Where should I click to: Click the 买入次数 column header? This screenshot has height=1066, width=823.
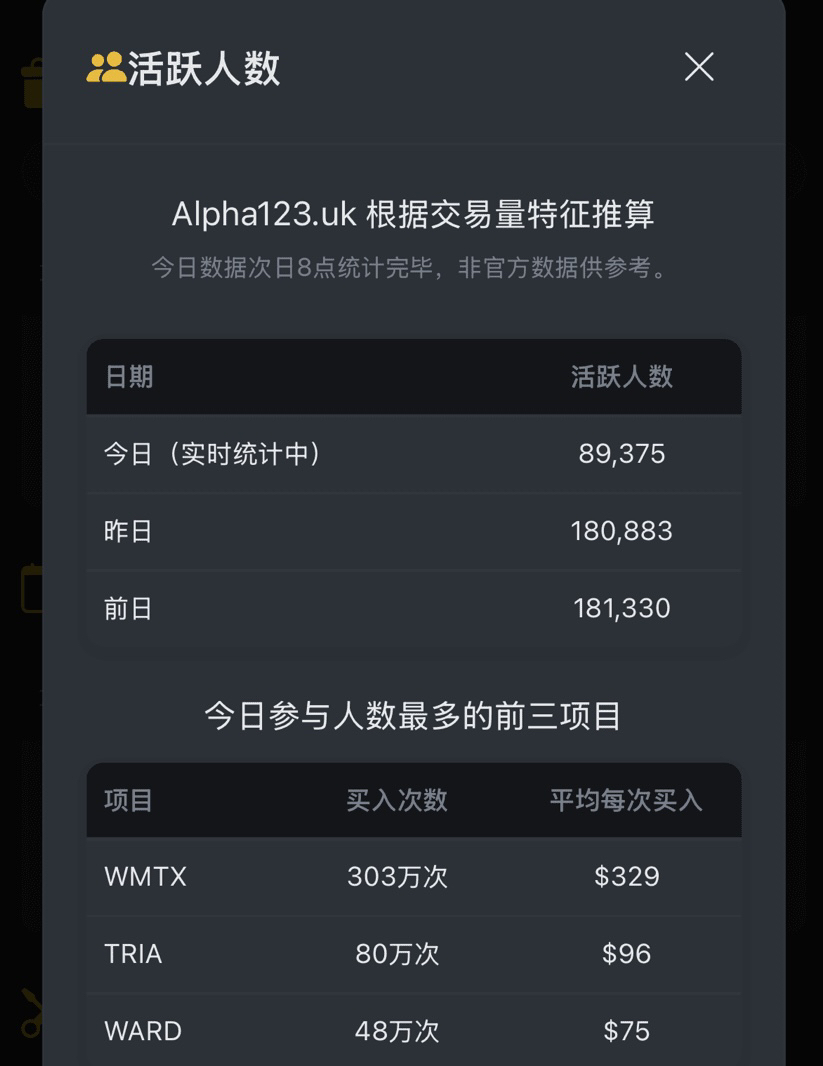pyautogui.click(x=397, y=800)
